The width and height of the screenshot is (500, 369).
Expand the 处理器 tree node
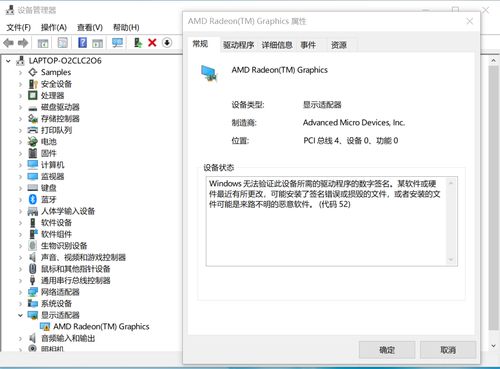(20, 96)
